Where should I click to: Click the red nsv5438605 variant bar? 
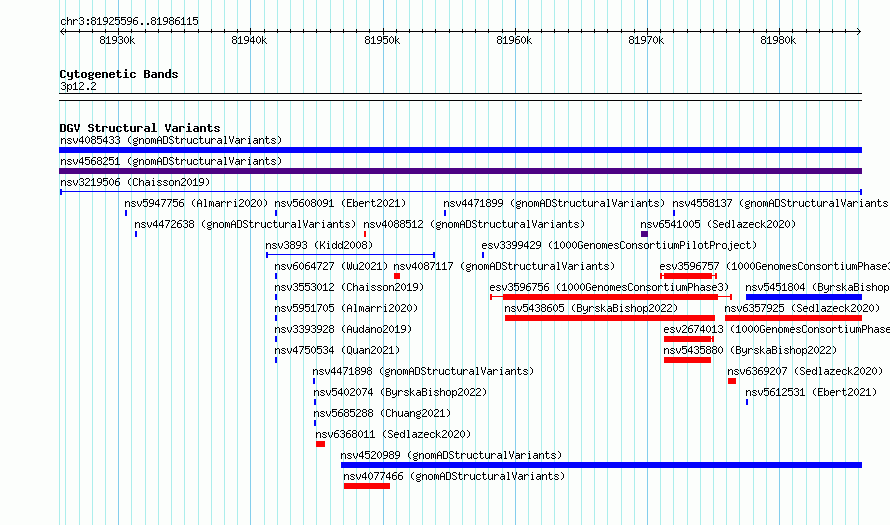point(610,318)
